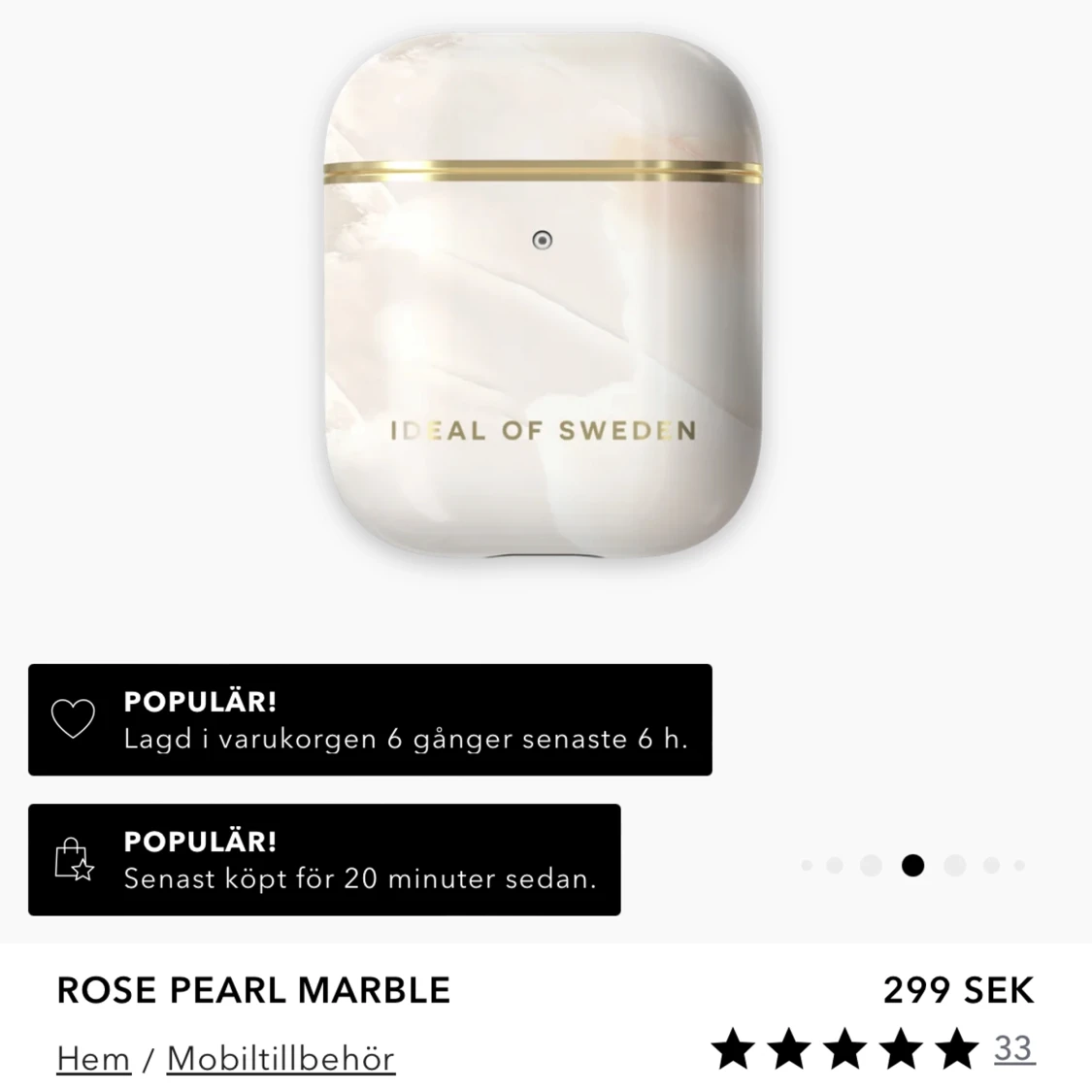Open the 33 reviews link
The height and width of the screenshot is (1092, 1092).
click(1014, 1049)
